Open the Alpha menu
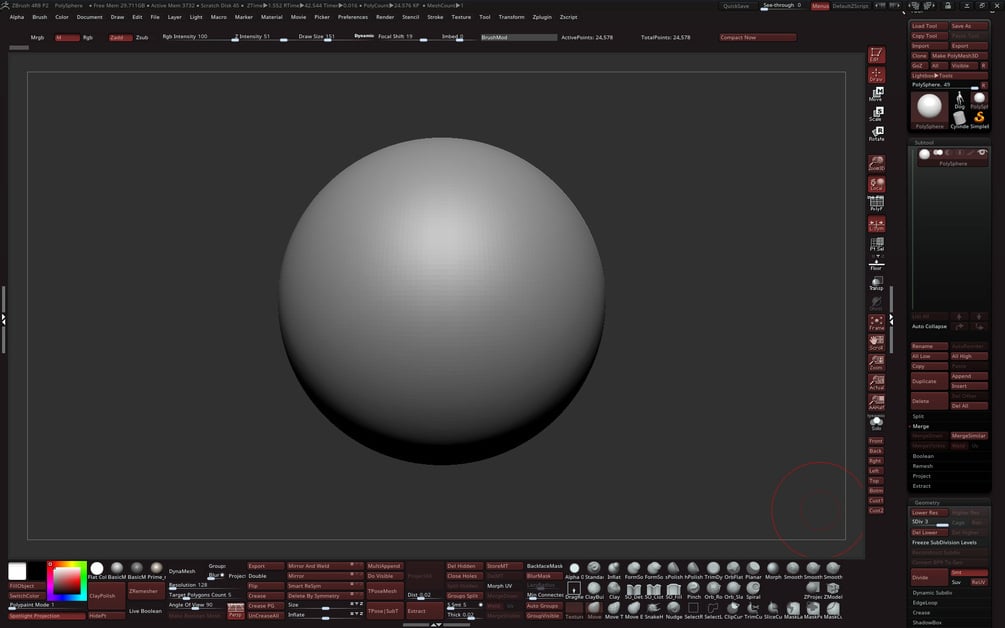 click(x=17, y=17)
